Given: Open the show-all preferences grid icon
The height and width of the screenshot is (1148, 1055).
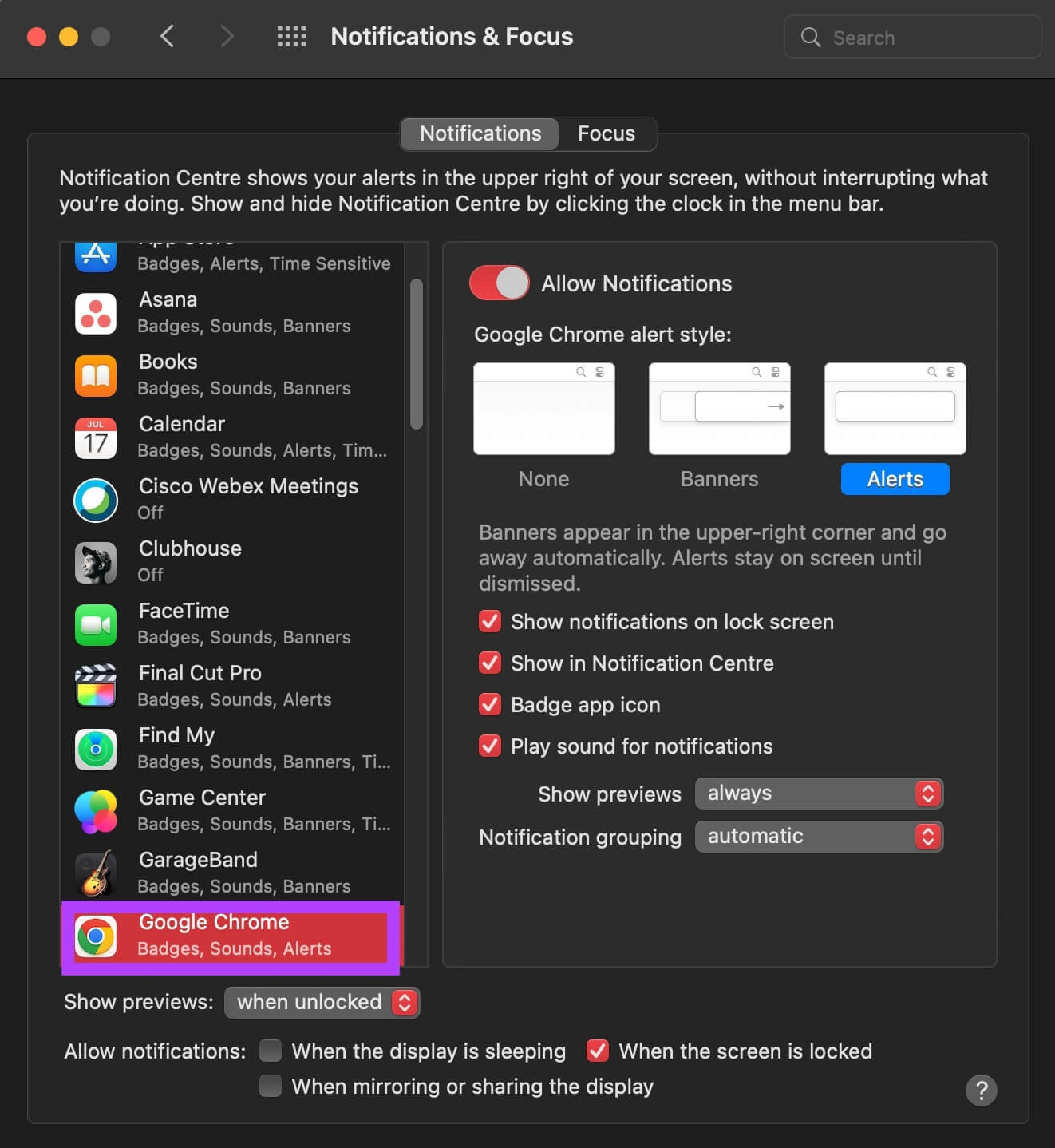Looking at the screenshot, I should [291, 36].
